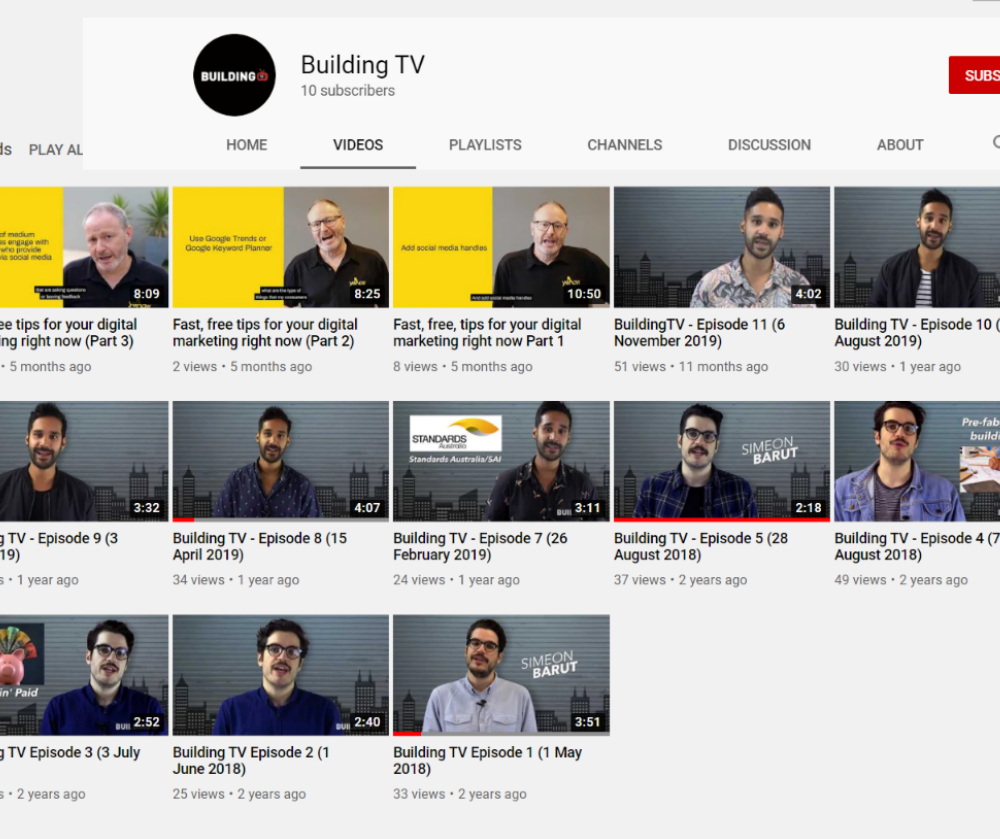Click '33 views • 2 years ago' text
This screenshot has height=839, width=1000.
point(460,794)
